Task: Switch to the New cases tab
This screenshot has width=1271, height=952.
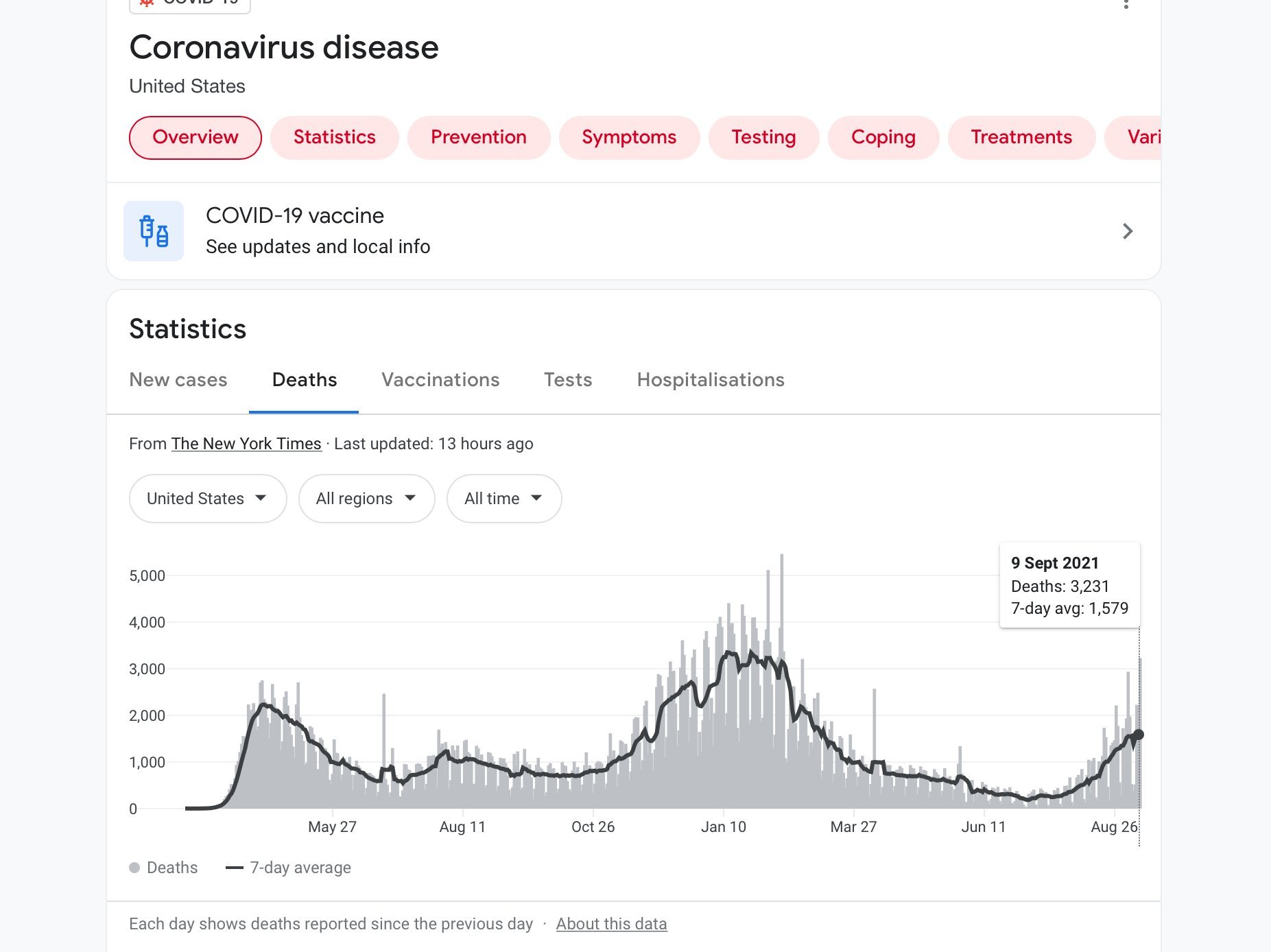Action: pyautogui.click(x=178, y=380)
